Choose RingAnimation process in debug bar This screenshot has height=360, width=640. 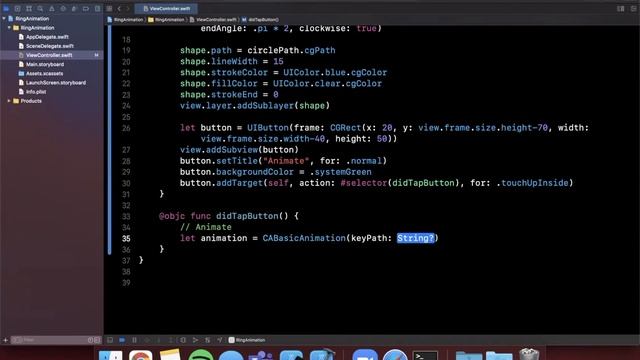[247, 340]
